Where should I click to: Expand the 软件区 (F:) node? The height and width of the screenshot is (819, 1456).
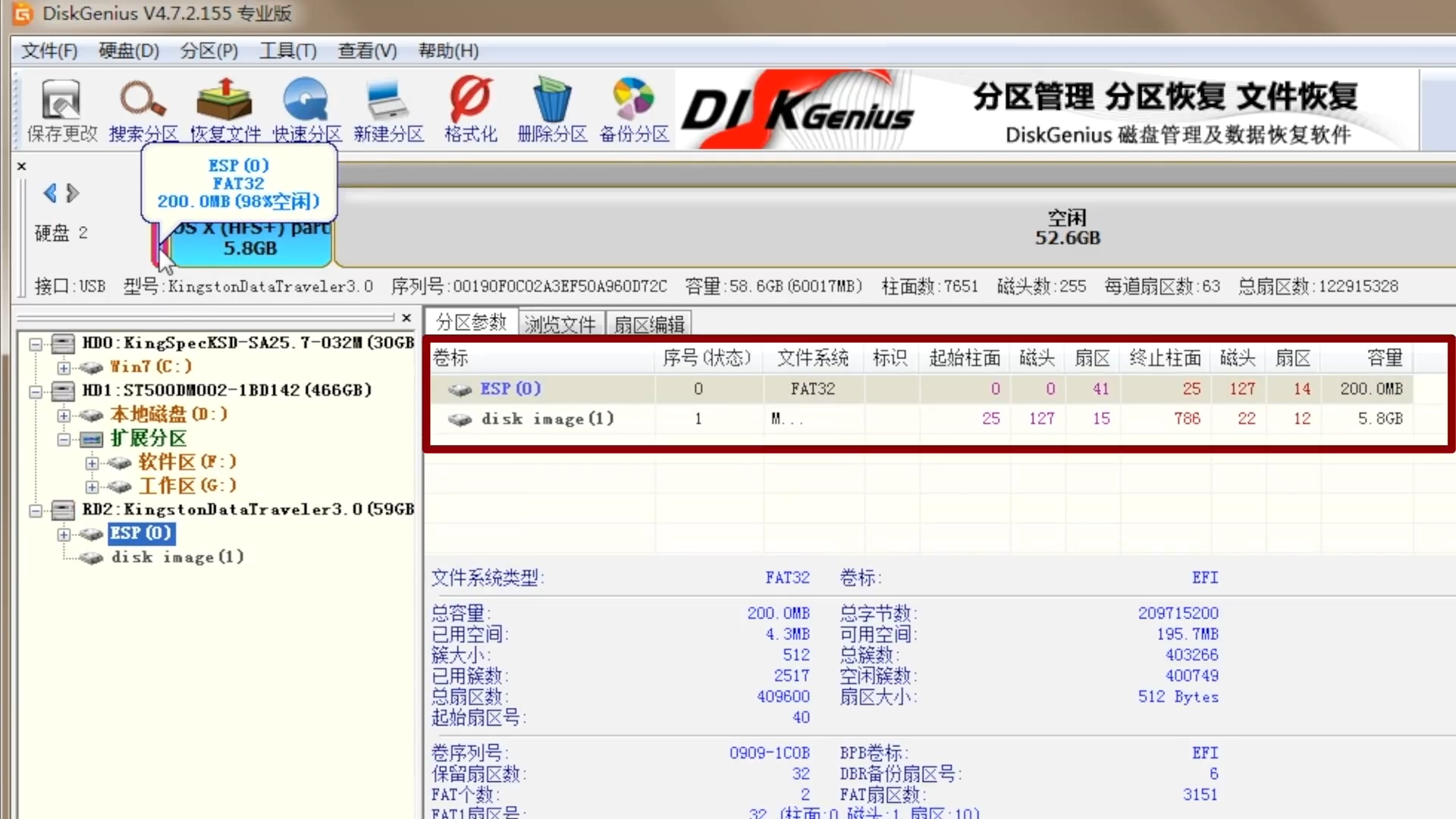tap(93, 463)
